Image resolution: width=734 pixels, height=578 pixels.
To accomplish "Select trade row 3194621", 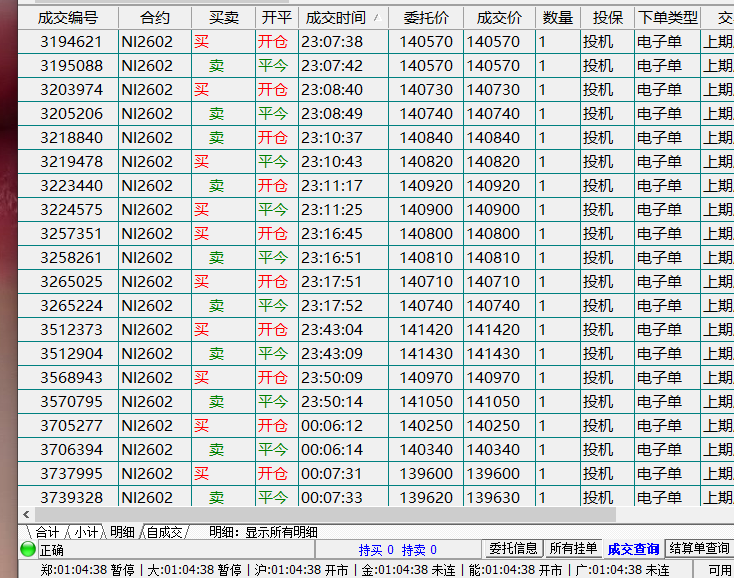I will point(70,42).
